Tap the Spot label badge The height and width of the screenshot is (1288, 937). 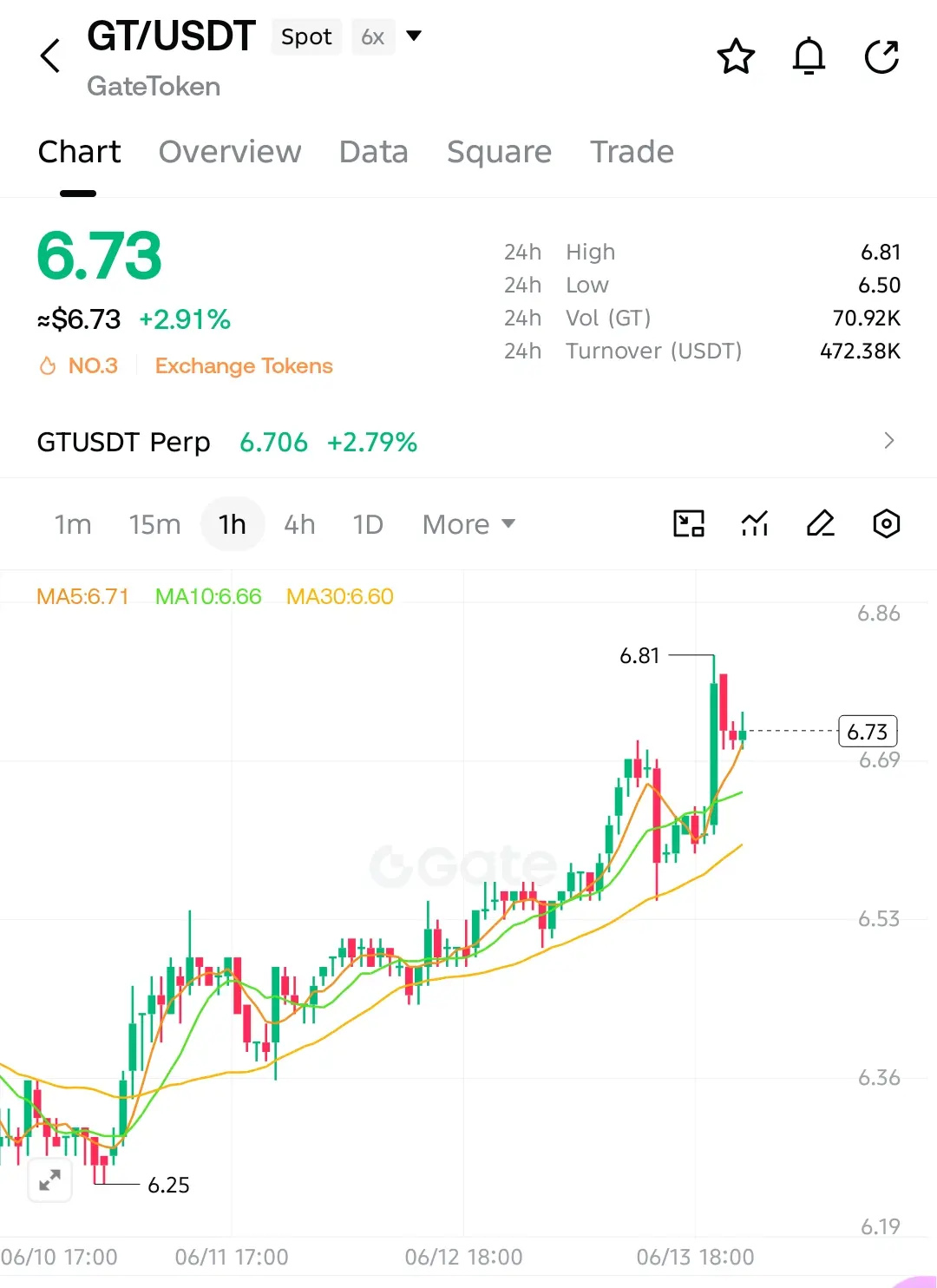[306, 36]
